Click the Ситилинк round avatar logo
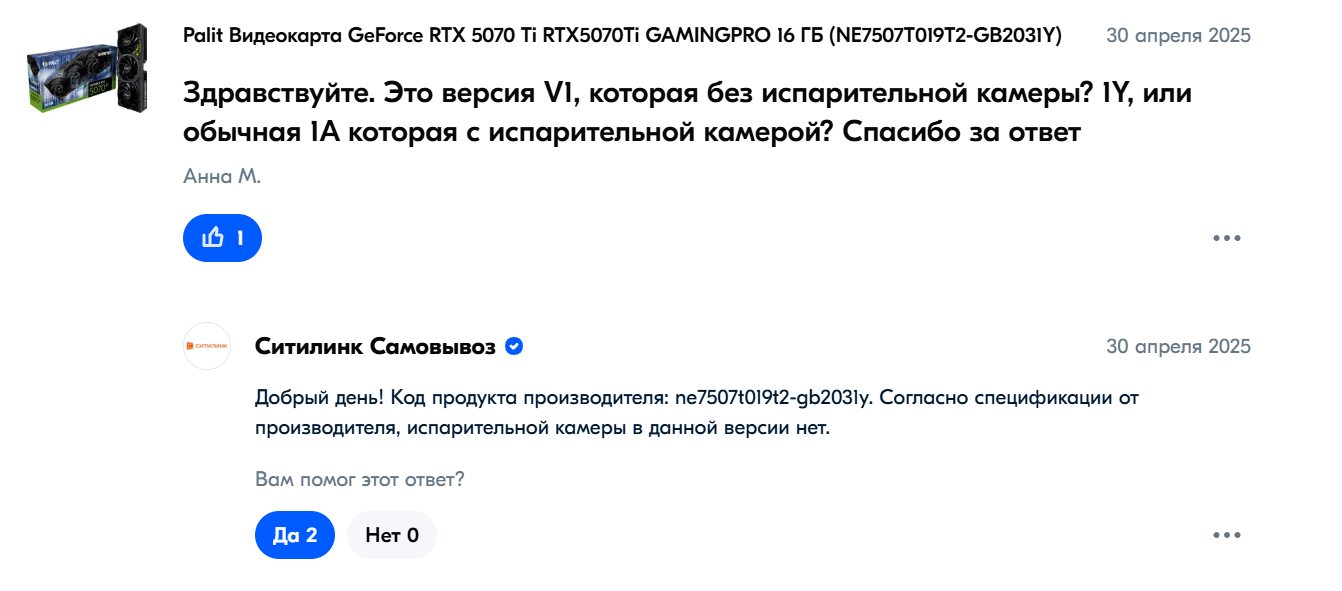The image size is (1342, 591). point(207,346)
